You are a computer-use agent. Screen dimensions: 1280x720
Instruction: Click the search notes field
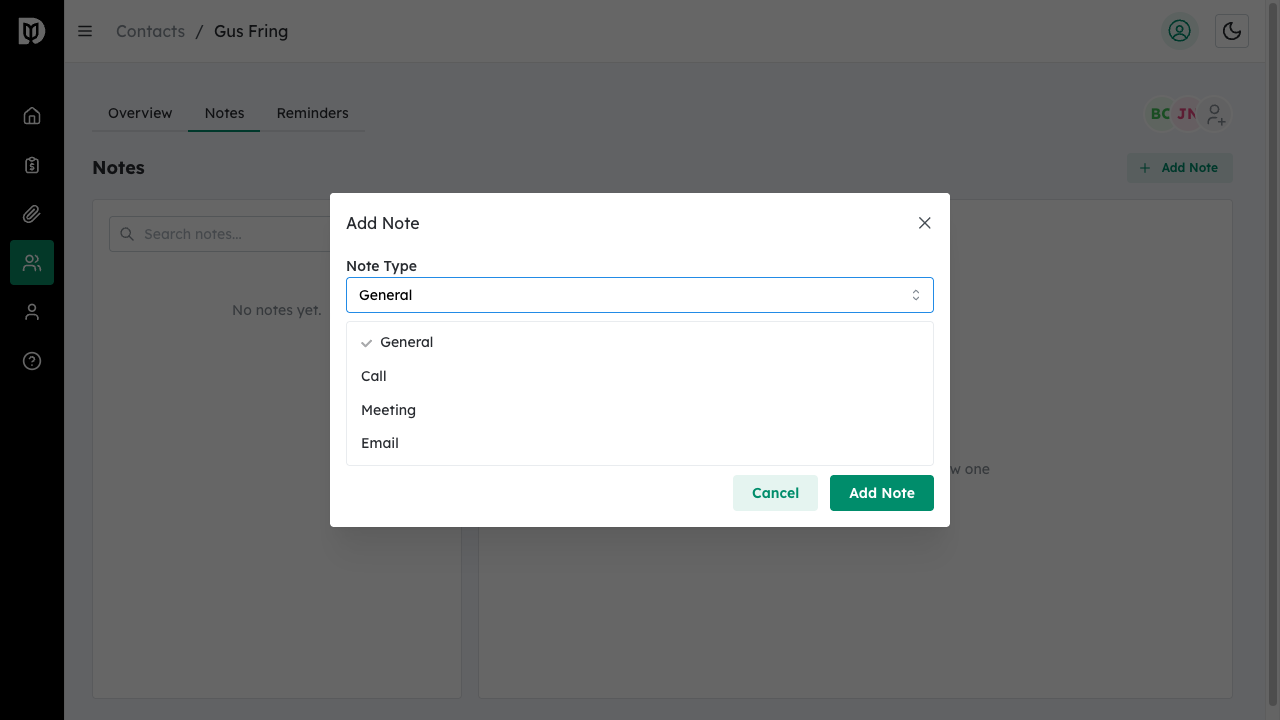point(230,233)
